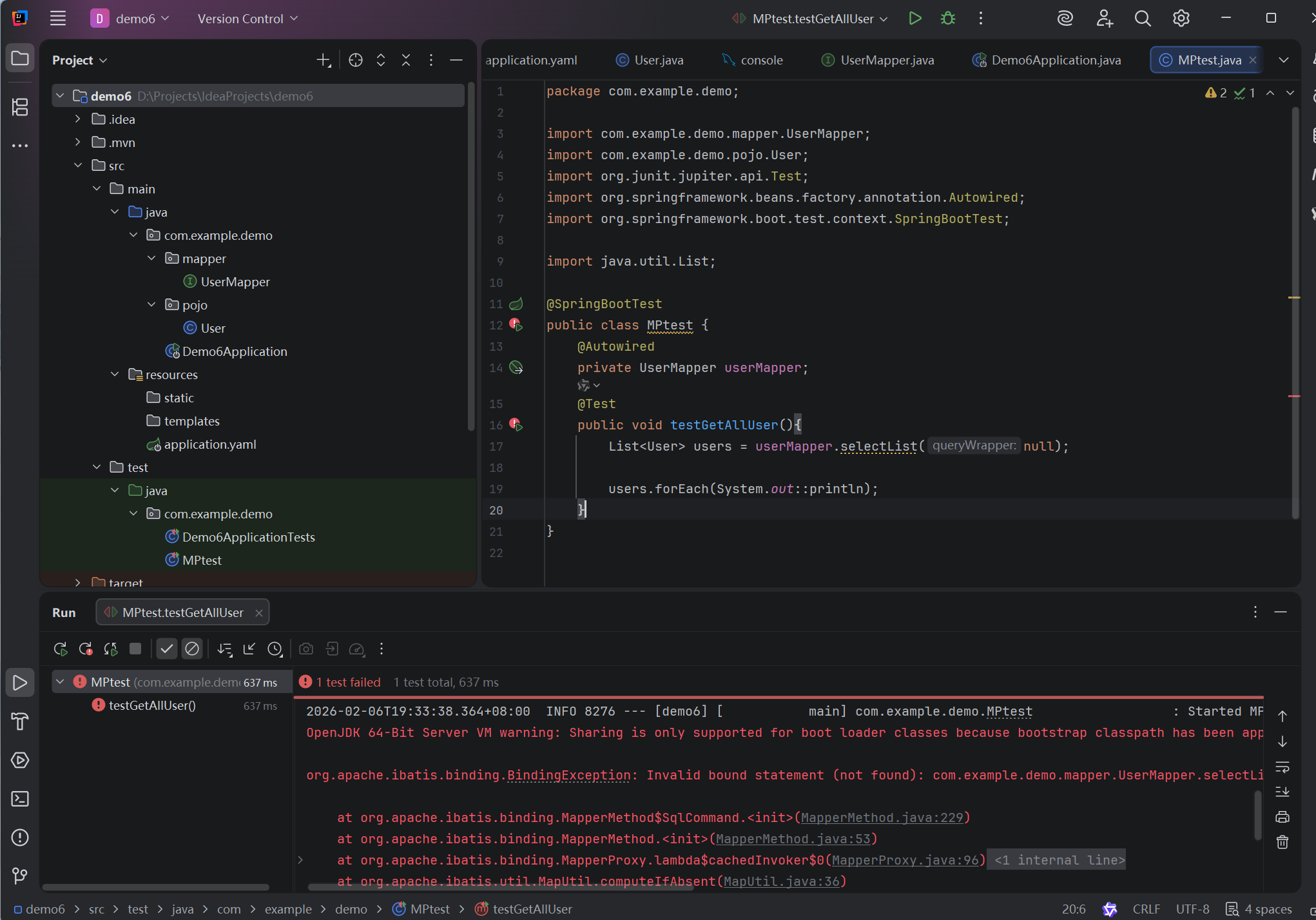Expand the .mvn folder
This screenshot has width=1316, height=920.
click(78, 142)
